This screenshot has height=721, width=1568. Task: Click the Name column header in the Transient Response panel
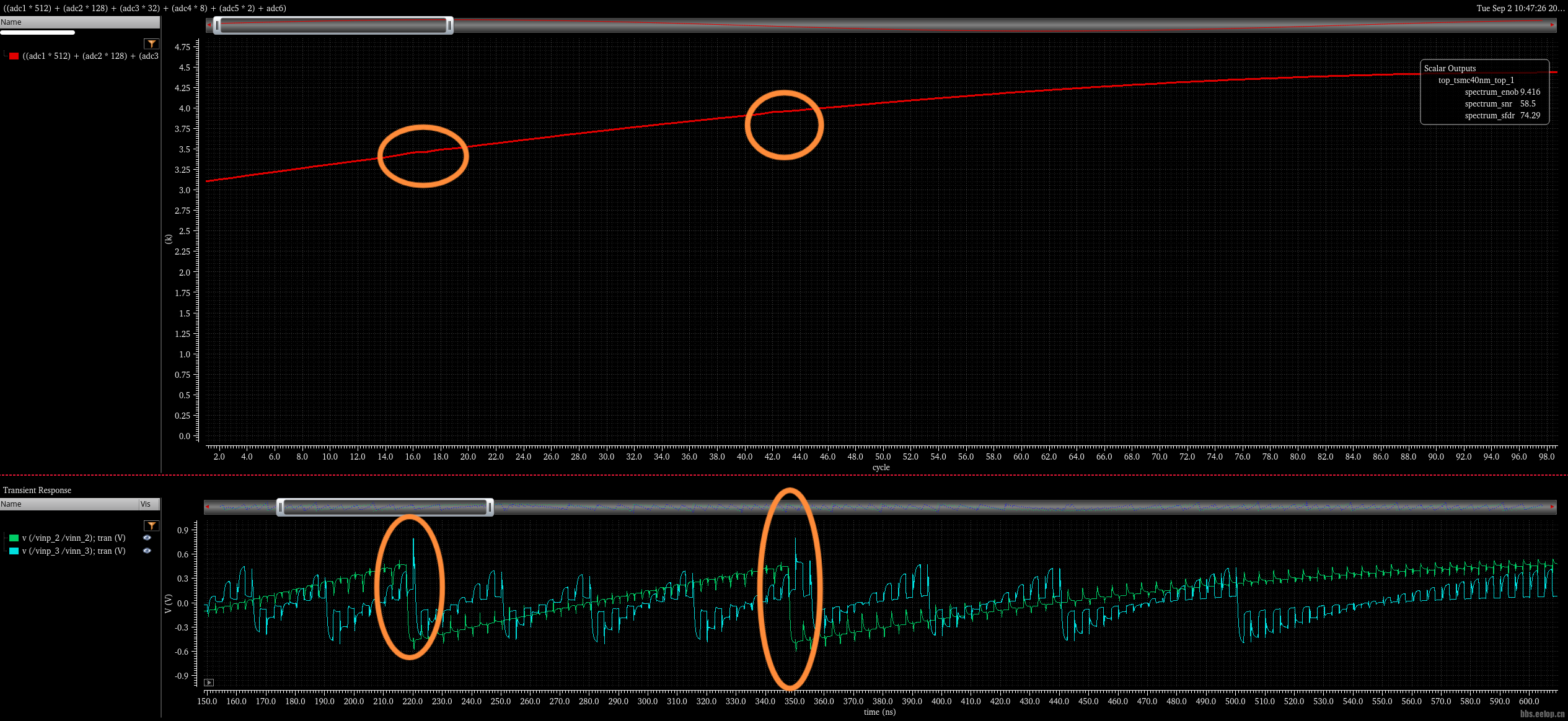click(69, 504)
